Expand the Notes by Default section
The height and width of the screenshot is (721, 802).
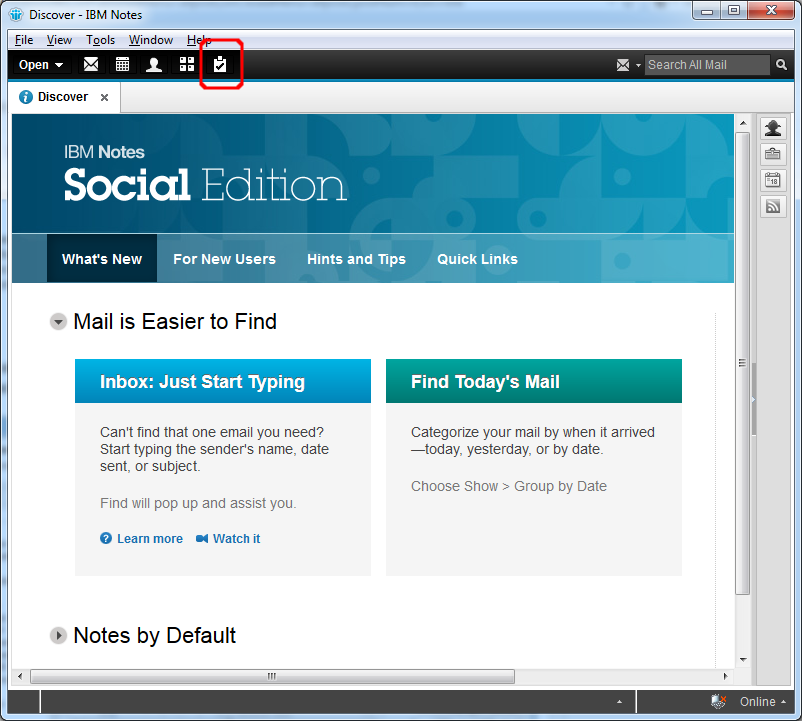tap(59, 636)
